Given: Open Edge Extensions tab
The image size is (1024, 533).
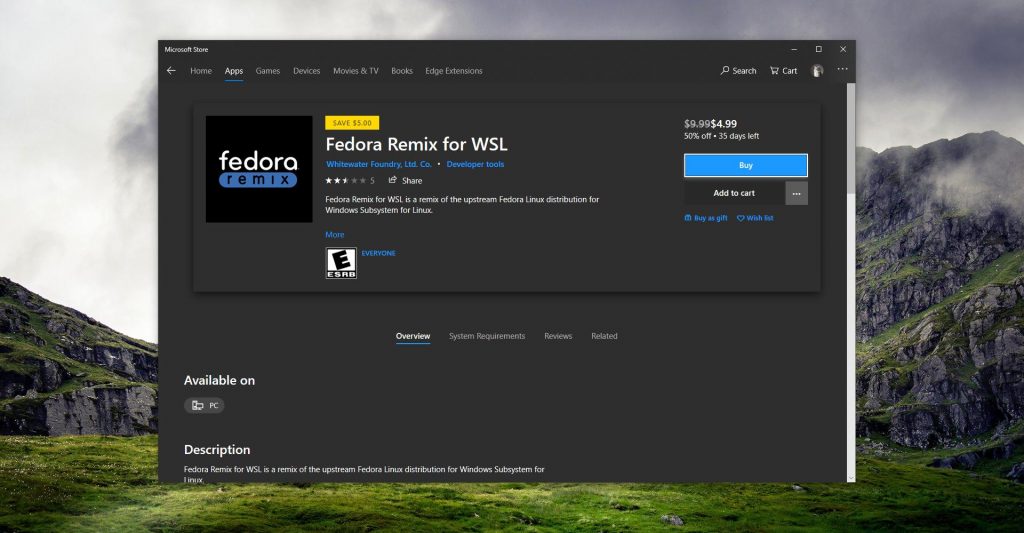Looking at the screenshot, I should (x=454, y=71).
